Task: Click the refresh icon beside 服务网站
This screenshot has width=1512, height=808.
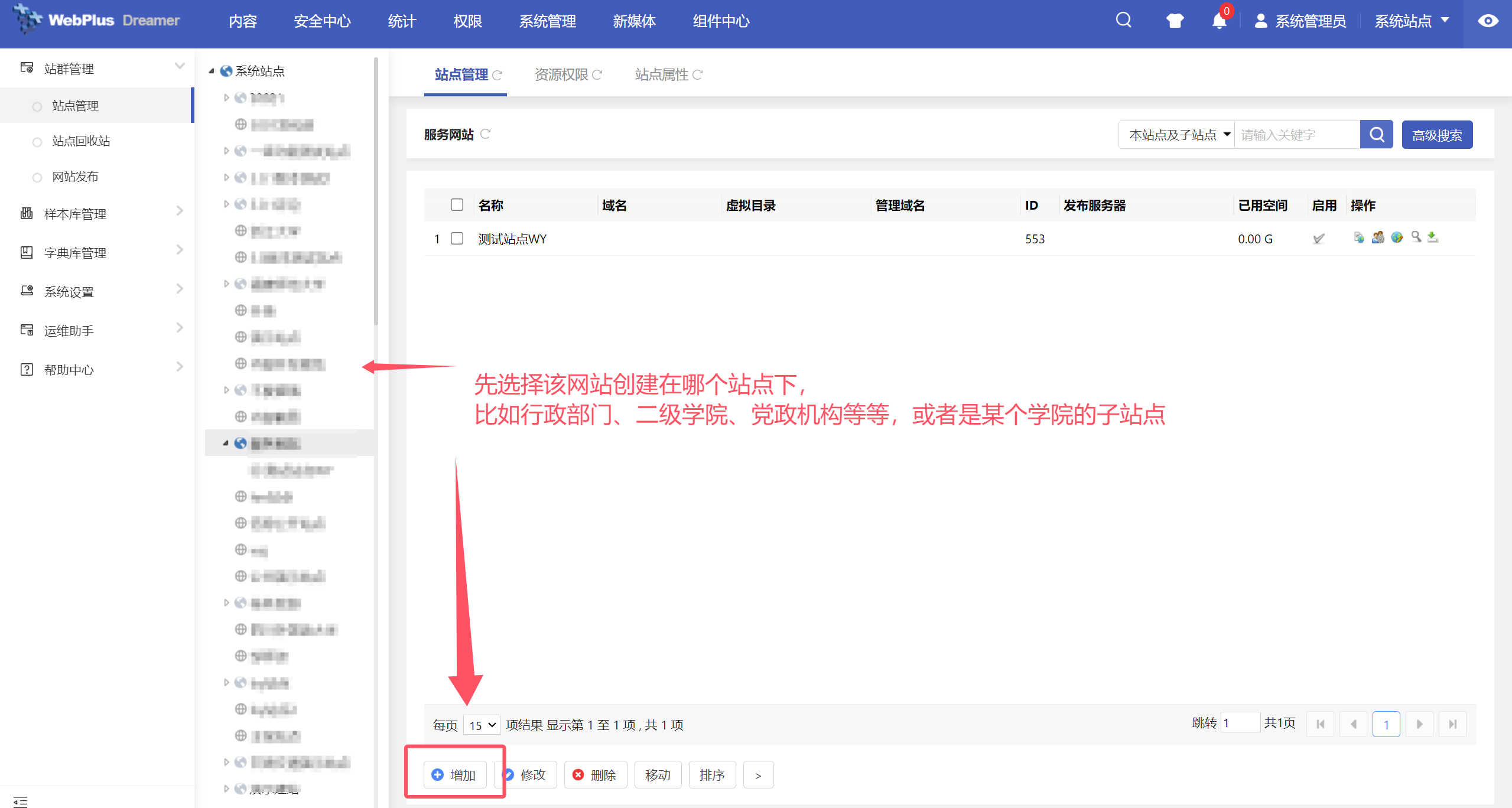Action: point(486,134)
